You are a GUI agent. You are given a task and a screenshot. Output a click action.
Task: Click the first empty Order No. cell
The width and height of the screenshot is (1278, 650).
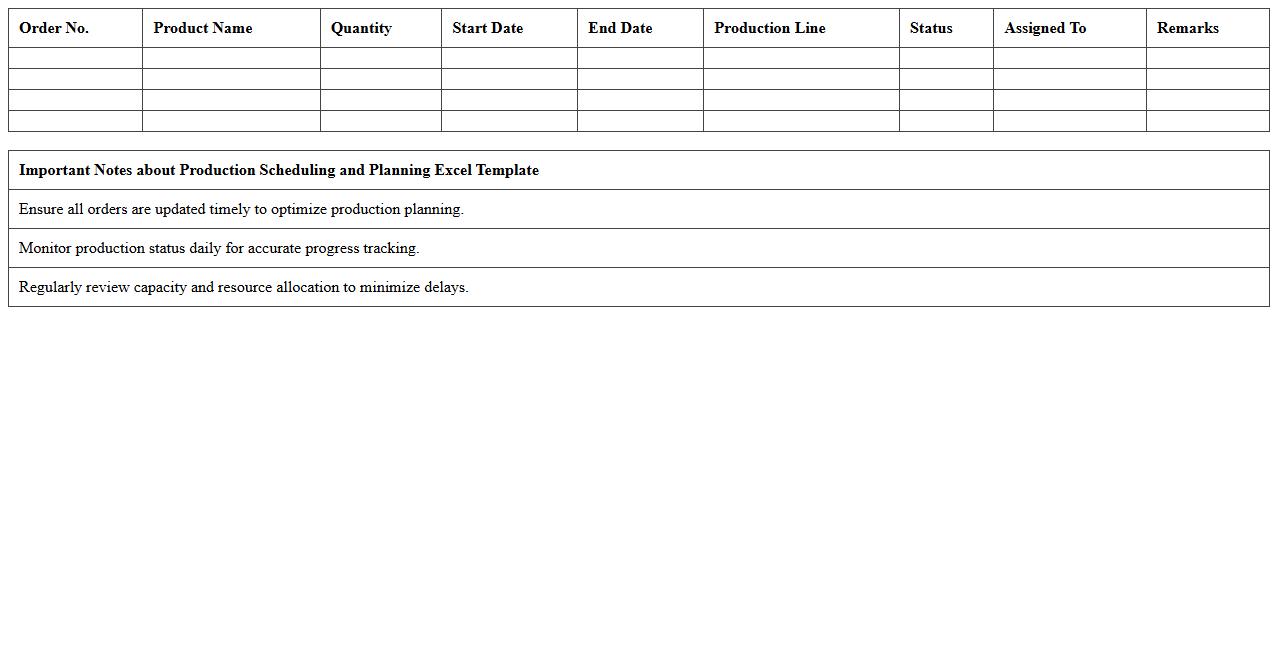click(74, 57)
